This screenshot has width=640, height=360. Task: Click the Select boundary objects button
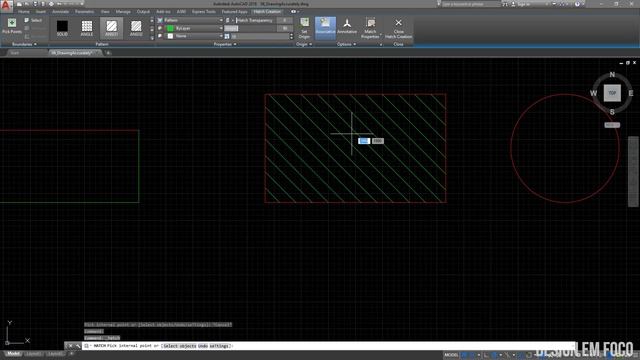click(x=33, y=20)
